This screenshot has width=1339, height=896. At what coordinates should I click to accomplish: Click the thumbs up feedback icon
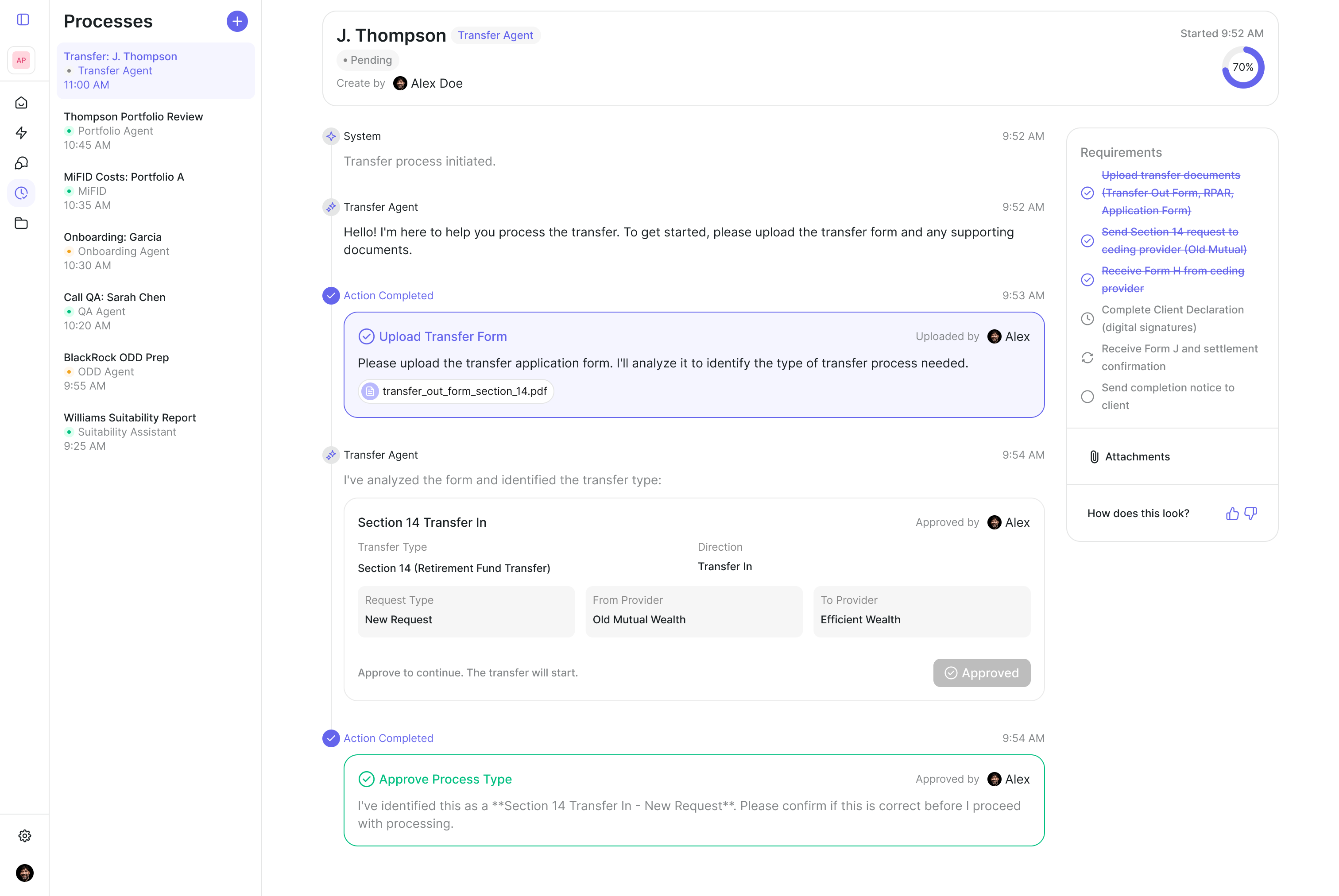pyautogui.click(x=1232, y=513)
